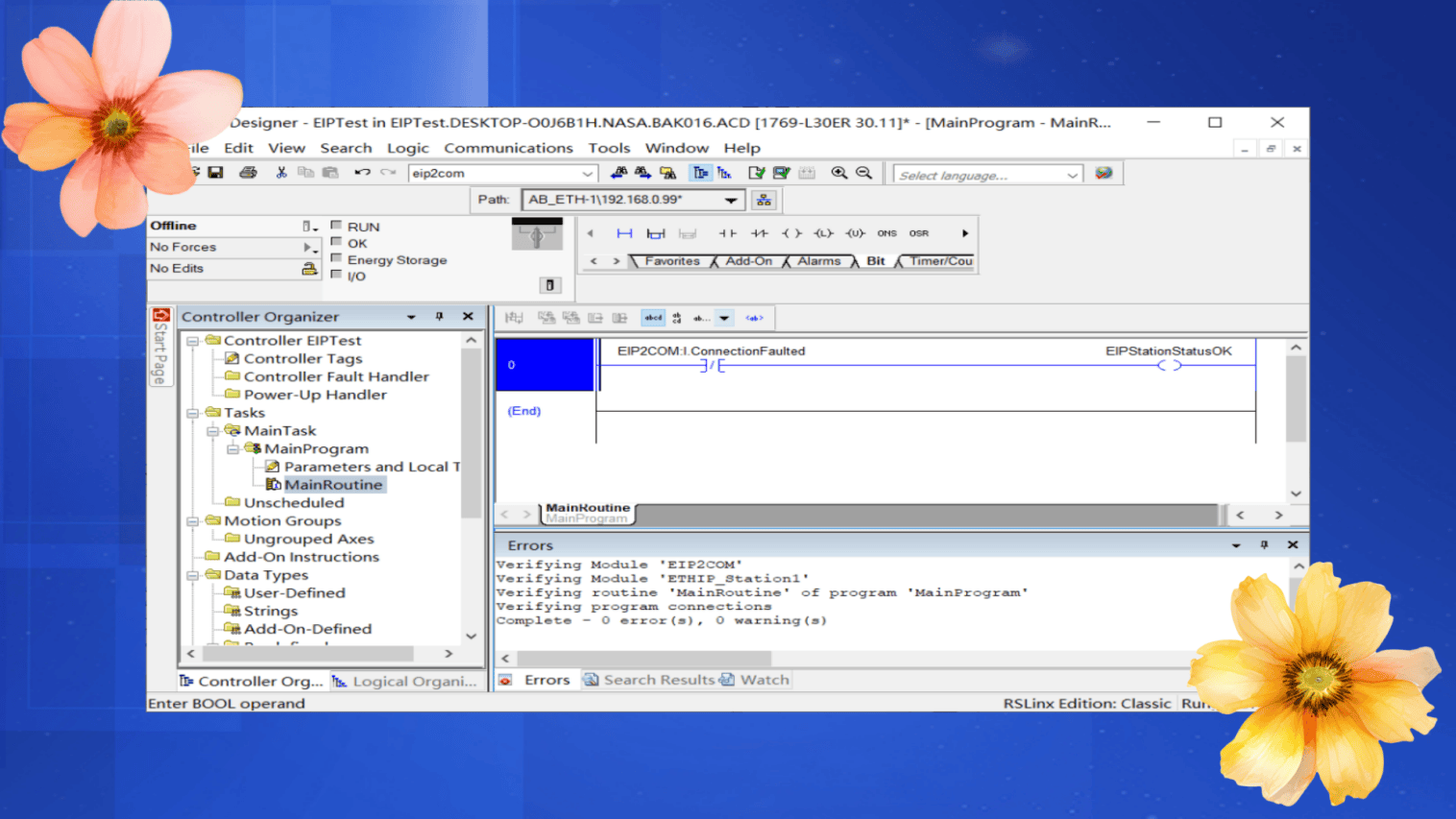Click the Zoom In magnifier icon
The image size is (1456, 819).
pyautogui.click(x=839, y=173)
